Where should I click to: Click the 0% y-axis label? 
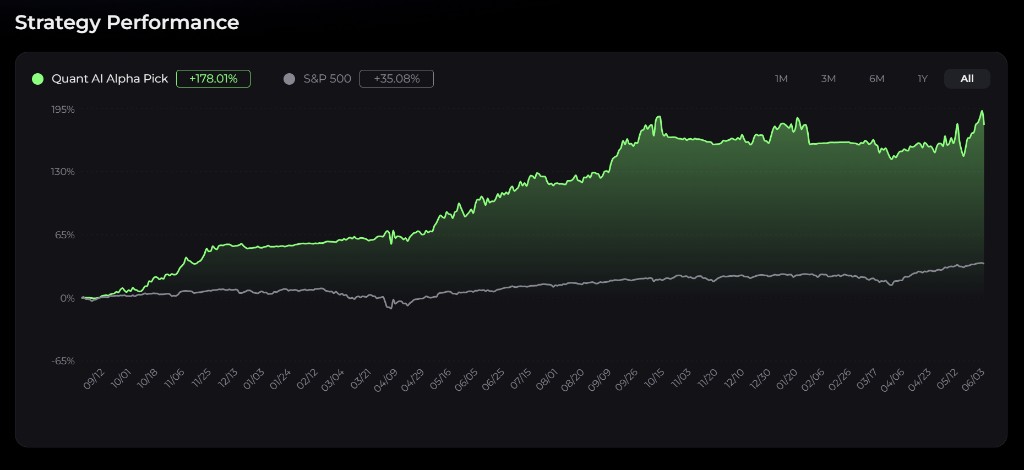coord(68,298)
